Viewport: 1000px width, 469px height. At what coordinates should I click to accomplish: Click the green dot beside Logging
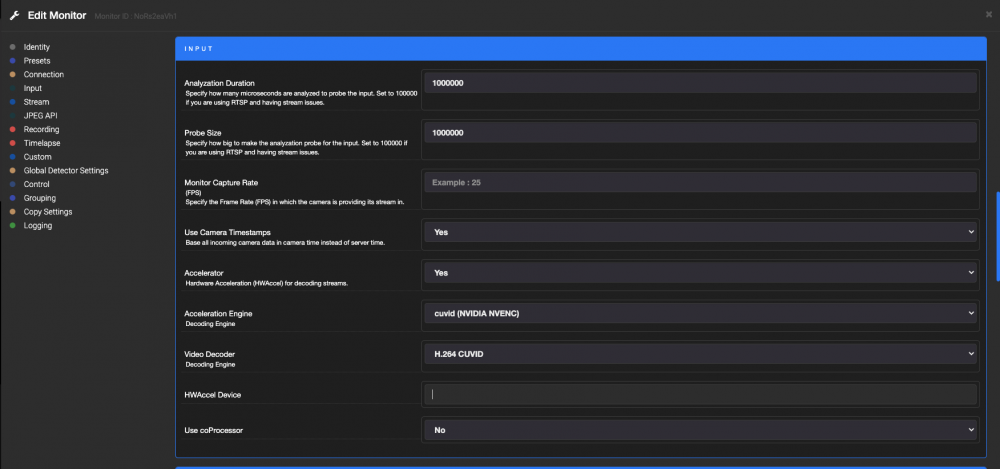pyautogui.click(x=13, y=226)
